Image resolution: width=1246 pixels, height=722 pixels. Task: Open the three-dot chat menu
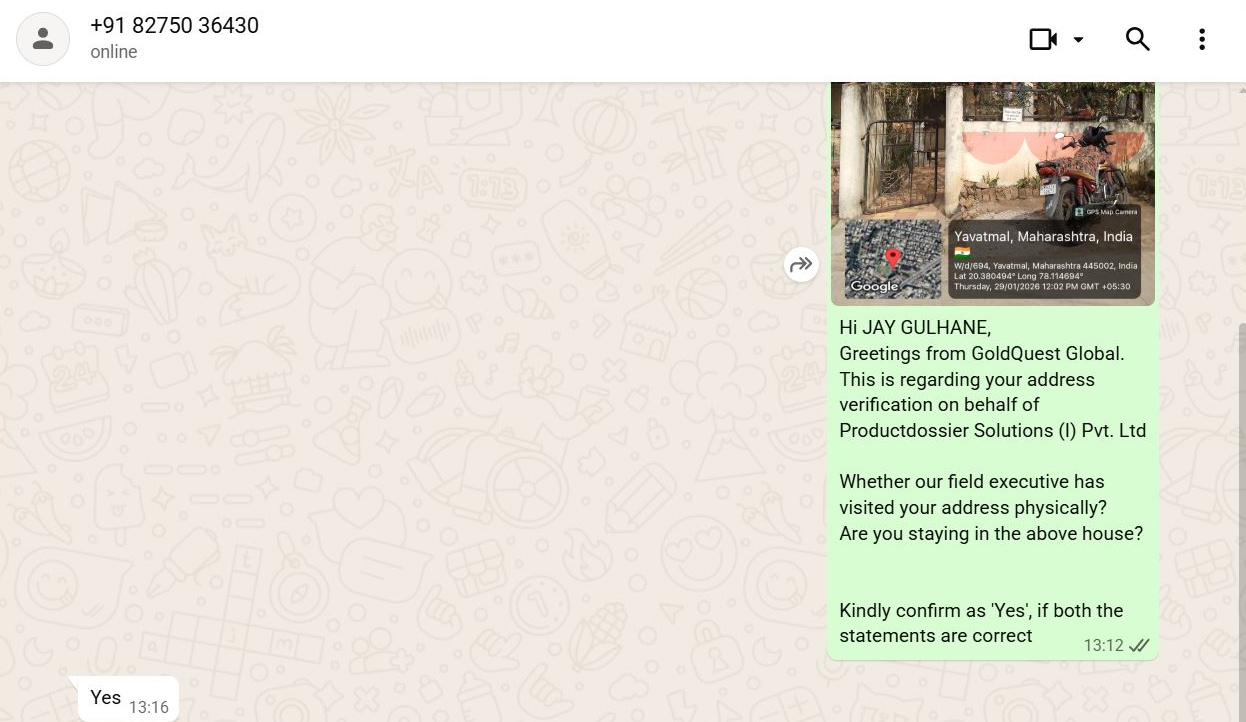pos(1202,39)
